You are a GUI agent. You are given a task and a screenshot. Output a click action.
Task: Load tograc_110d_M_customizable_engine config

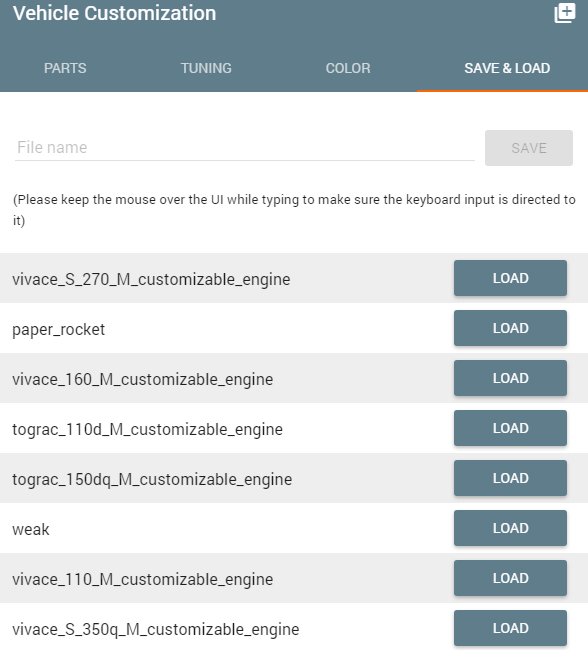pos(510,428)
